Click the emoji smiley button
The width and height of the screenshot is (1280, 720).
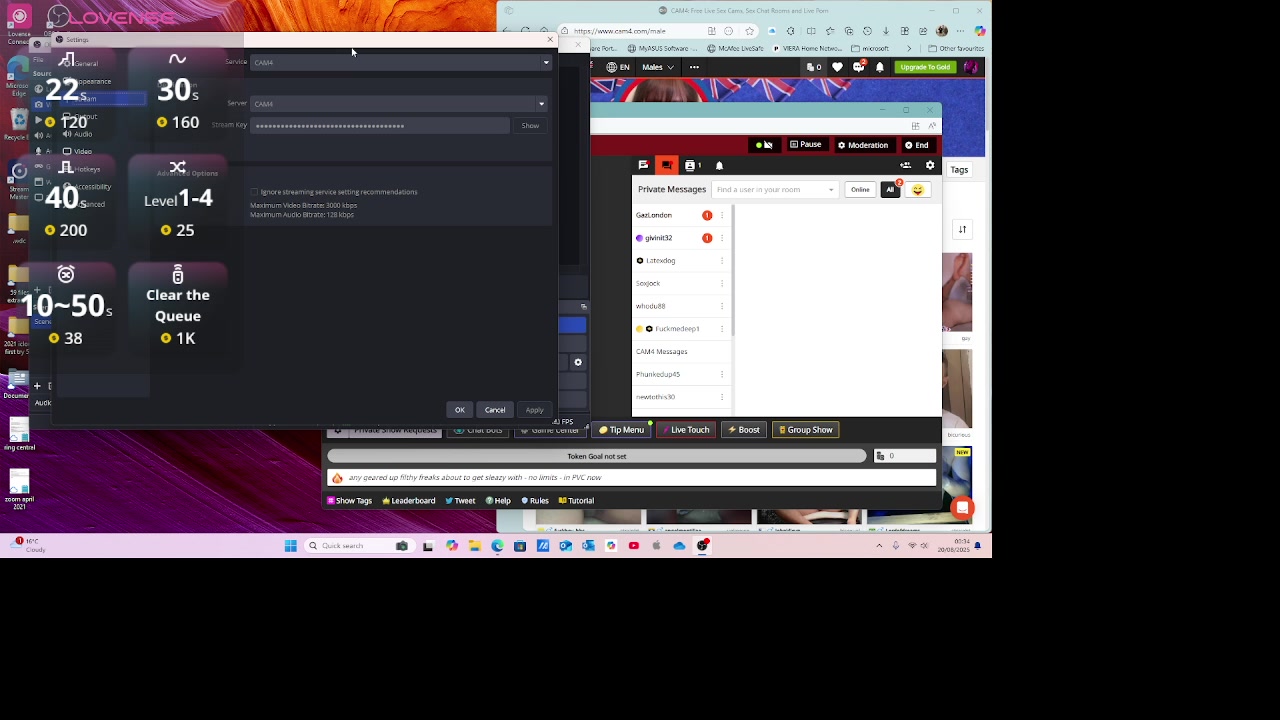tap(917, 190)
